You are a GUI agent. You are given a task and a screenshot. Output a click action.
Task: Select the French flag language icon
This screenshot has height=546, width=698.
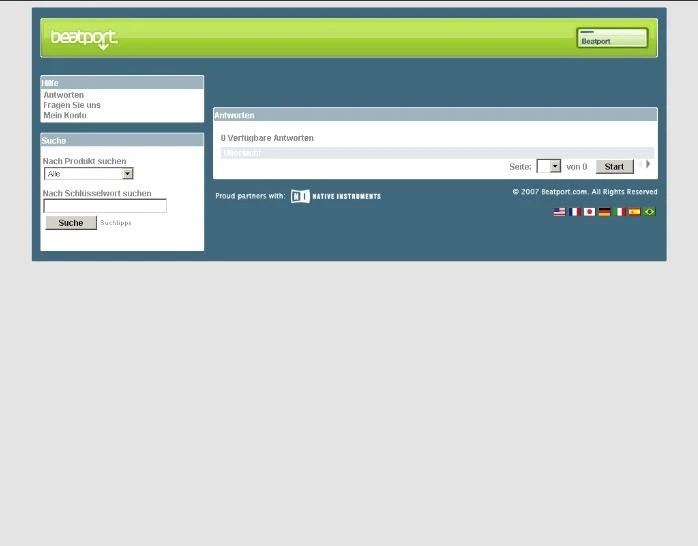pyautogui.click(x=574, y=212)
